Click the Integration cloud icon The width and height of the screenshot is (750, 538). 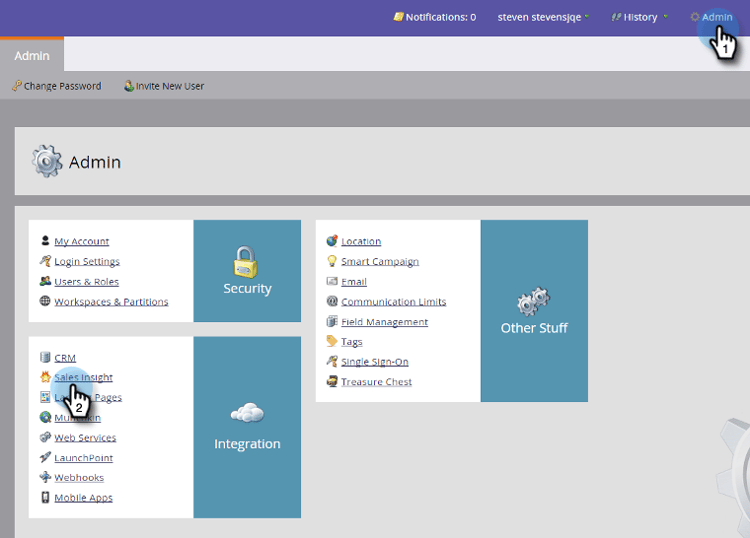point(247,413)
